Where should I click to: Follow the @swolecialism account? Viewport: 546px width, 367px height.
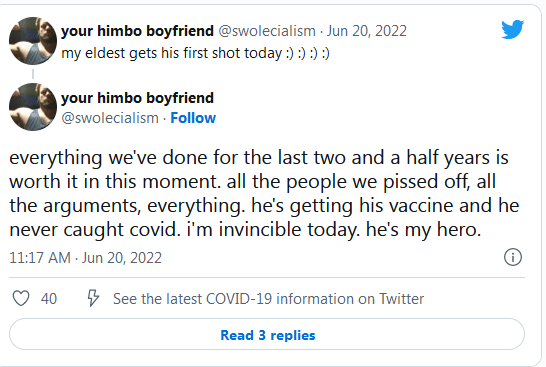coord(193,118)
